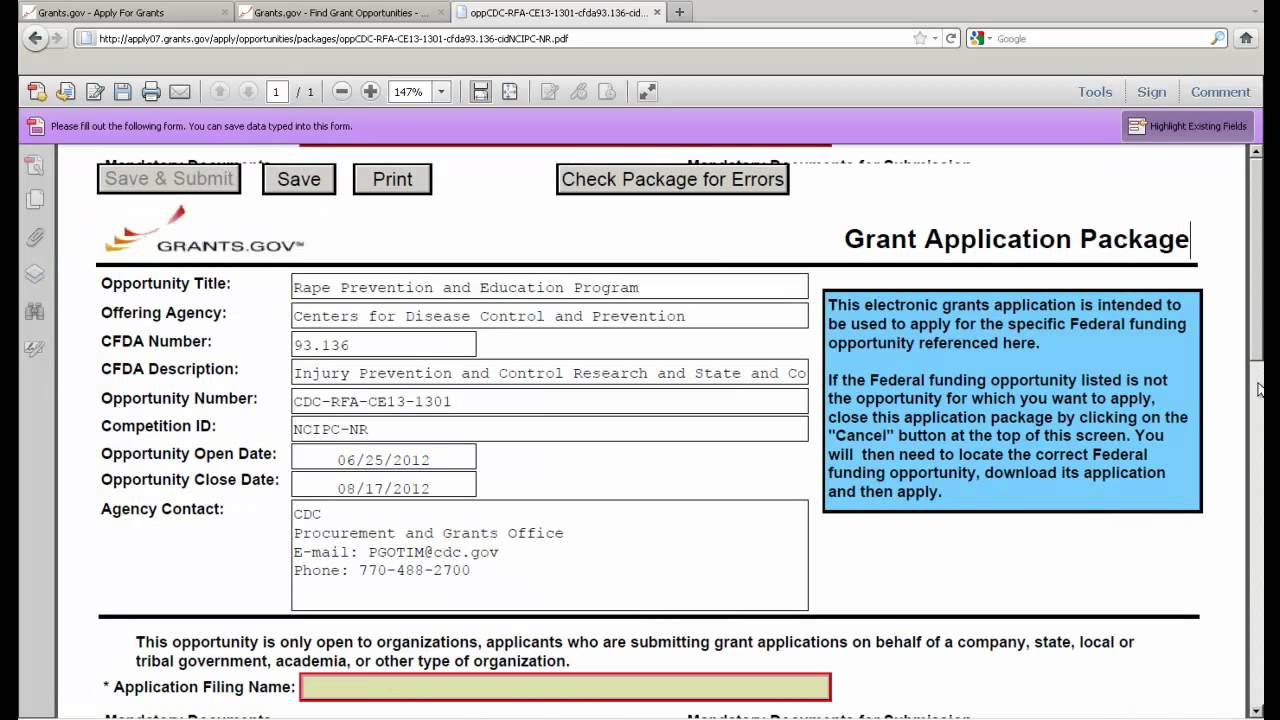Viewport: 1280px width, 720px height.
Task: Open the layers sidebar panel
Action: [34, 274]
